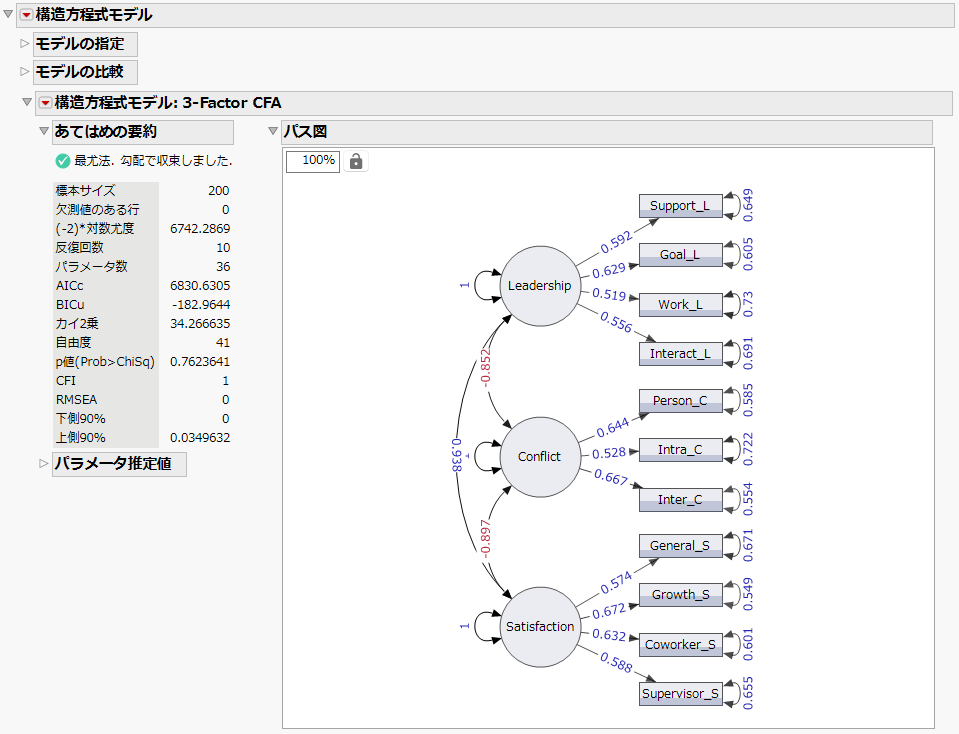Click the p値 value 0.7623641

(x=200, y=361)
